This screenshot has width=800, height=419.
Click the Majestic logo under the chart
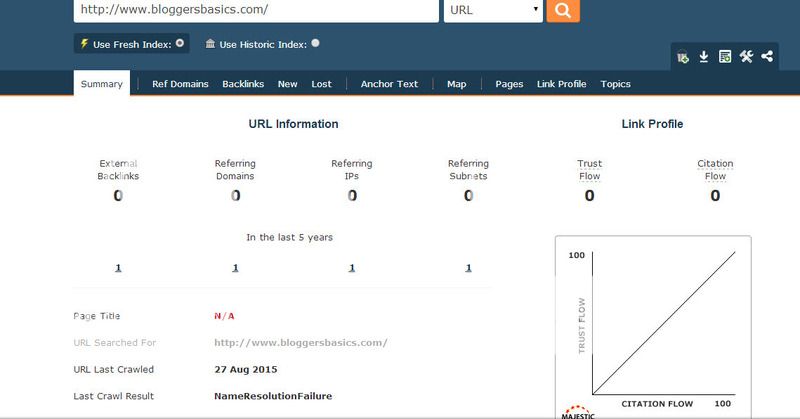(578, 412)
